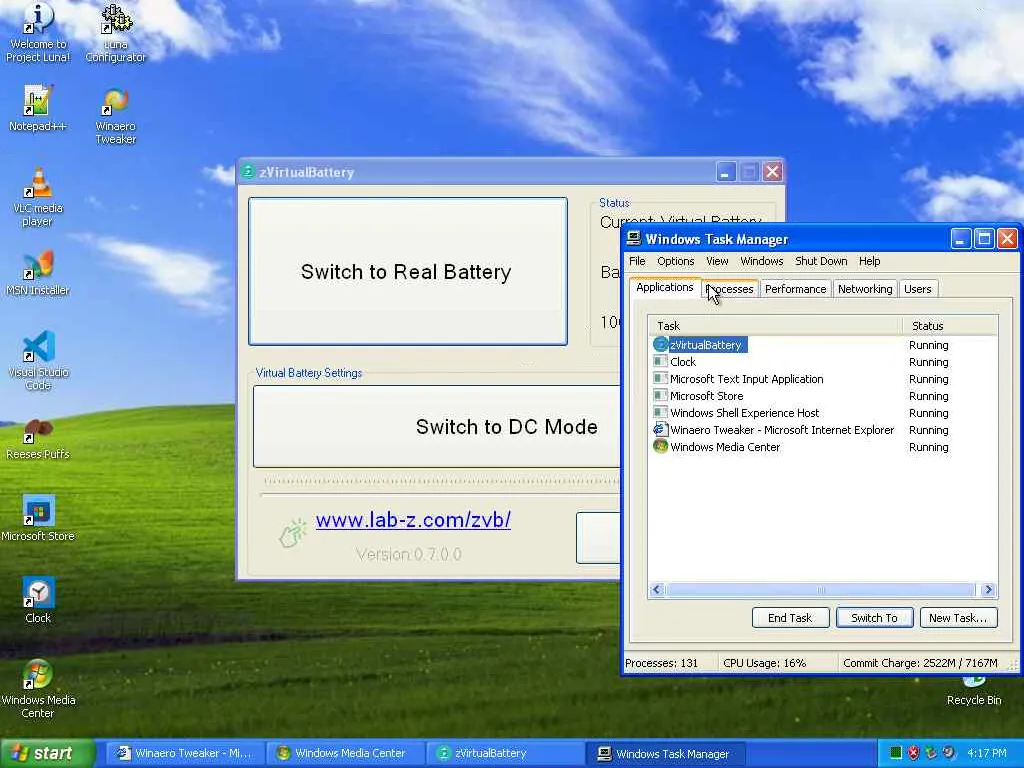Click the volume speaker tray icon

tap(948, 753)
